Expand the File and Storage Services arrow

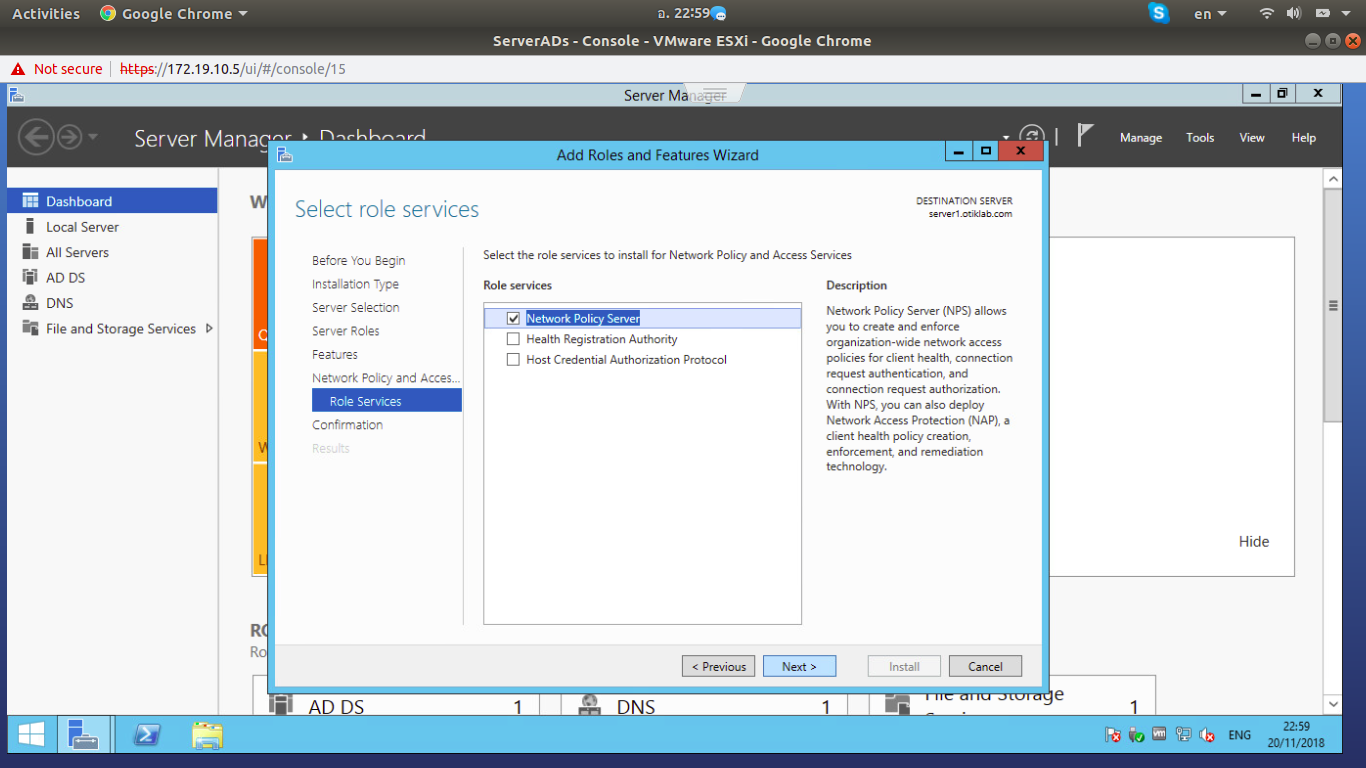click(x=209, y=328)
